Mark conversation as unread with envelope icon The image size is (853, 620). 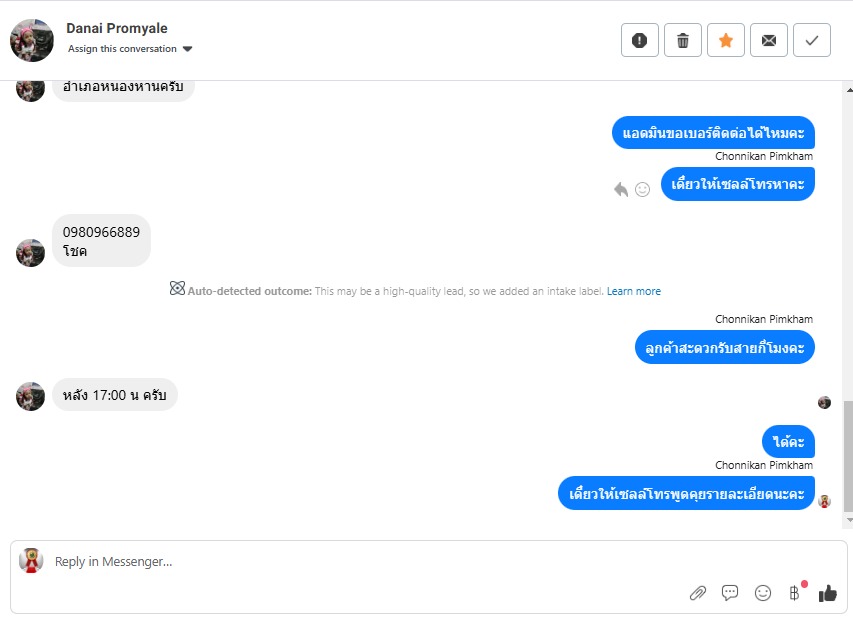(x=769, y=40)
